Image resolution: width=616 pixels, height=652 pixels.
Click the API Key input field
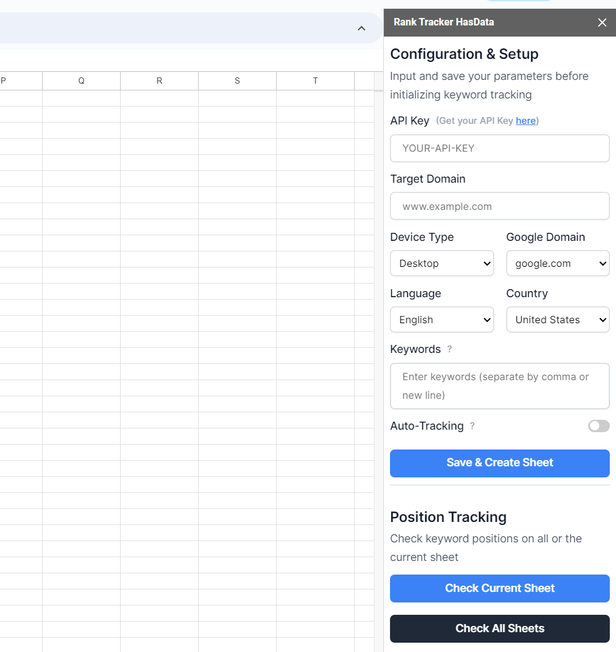(x=500, y=148)
